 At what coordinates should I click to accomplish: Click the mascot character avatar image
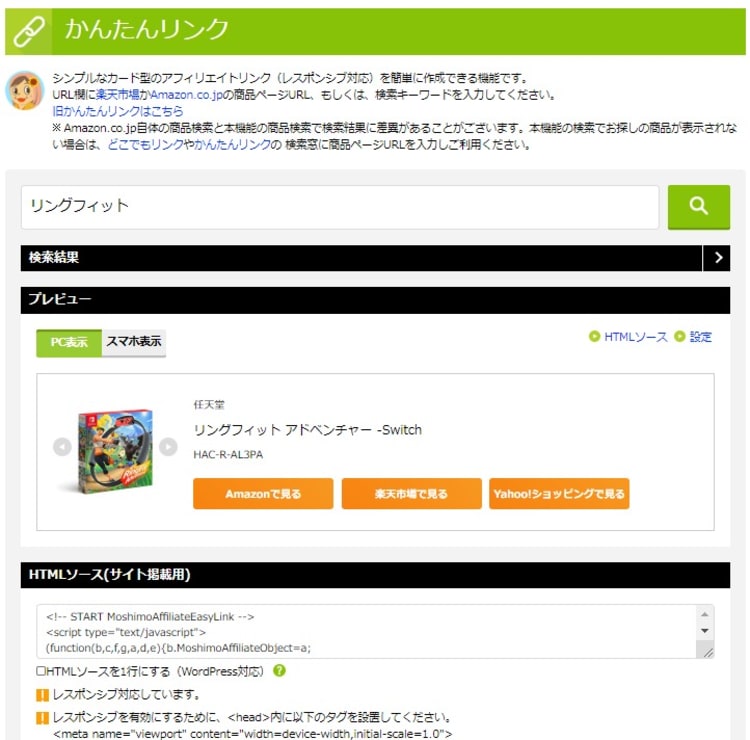[24, 90]
